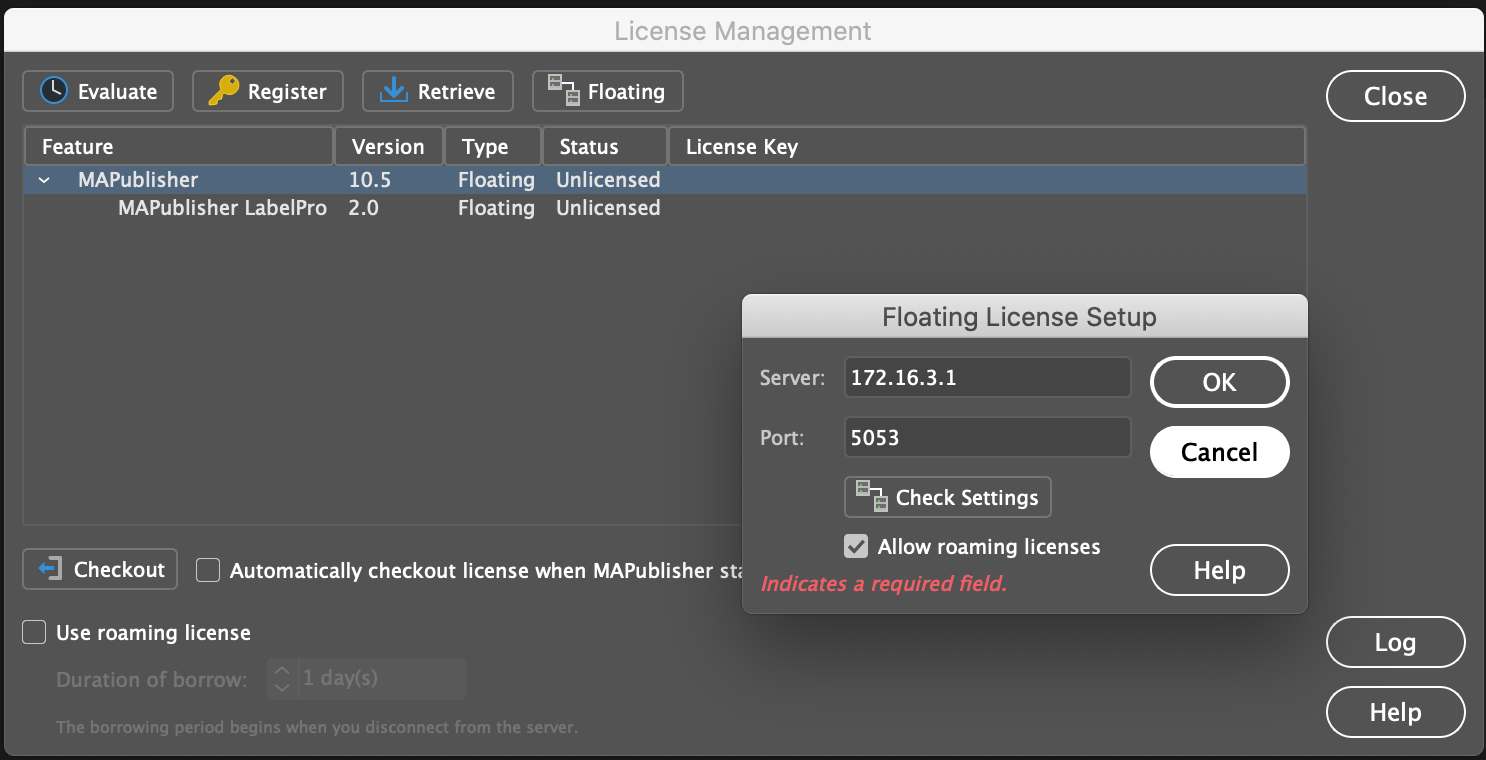This screenshot has width=1486, height=760.
Task: Click the Port number field
Action: tap(987, 437)
